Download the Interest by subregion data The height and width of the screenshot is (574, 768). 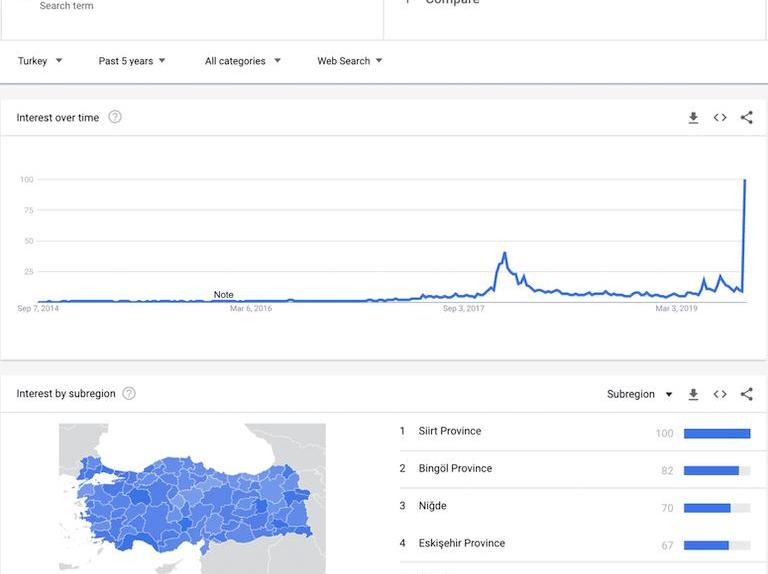tap(693, 394)
